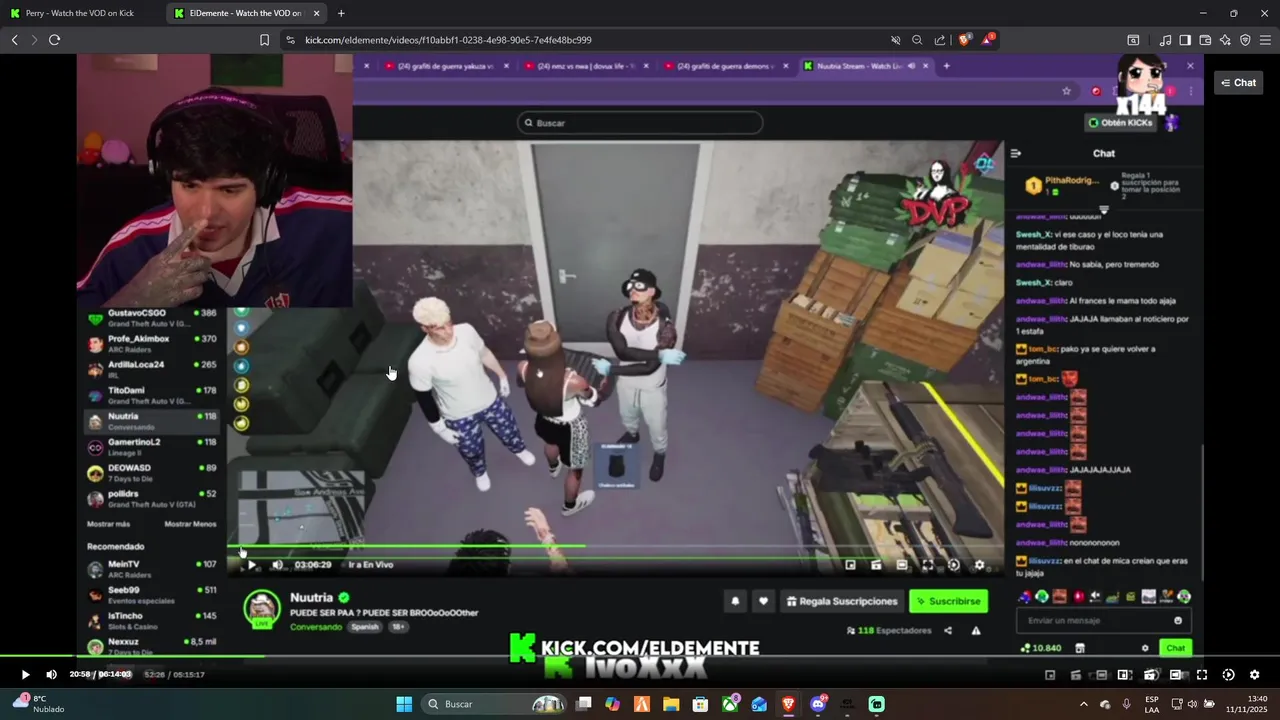1280x720 pixels.
Task: Click Regala Suscripciones button
Action: click(842, 601)
